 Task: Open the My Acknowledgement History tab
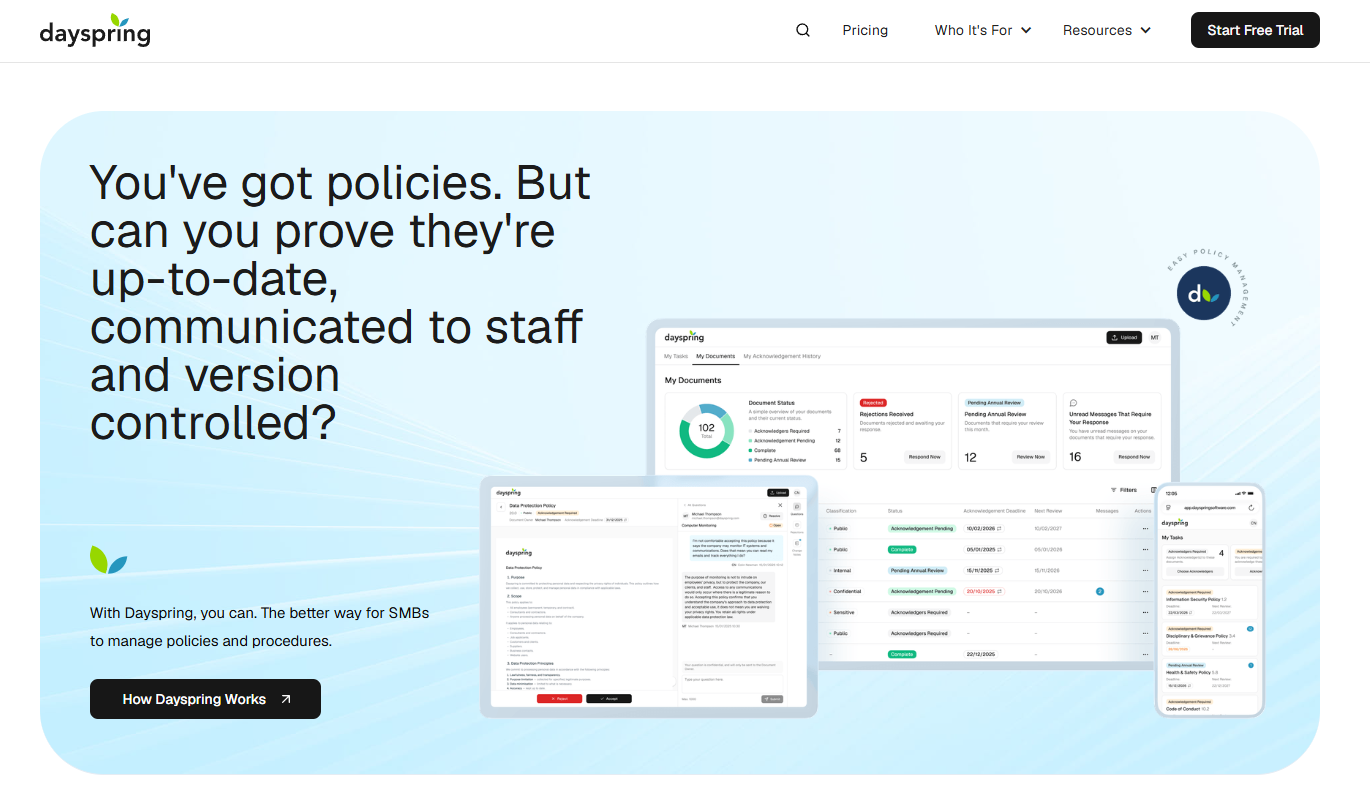(x=782, y=356)
